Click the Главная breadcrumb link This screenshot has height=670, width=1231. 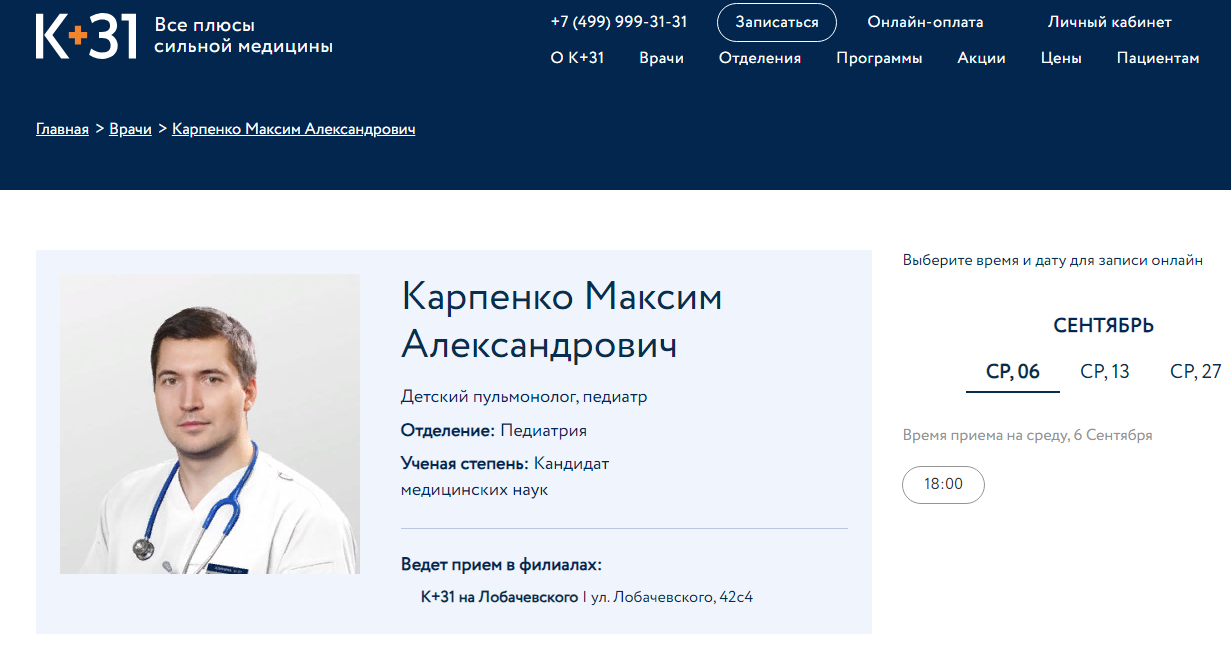coord(62,129)
